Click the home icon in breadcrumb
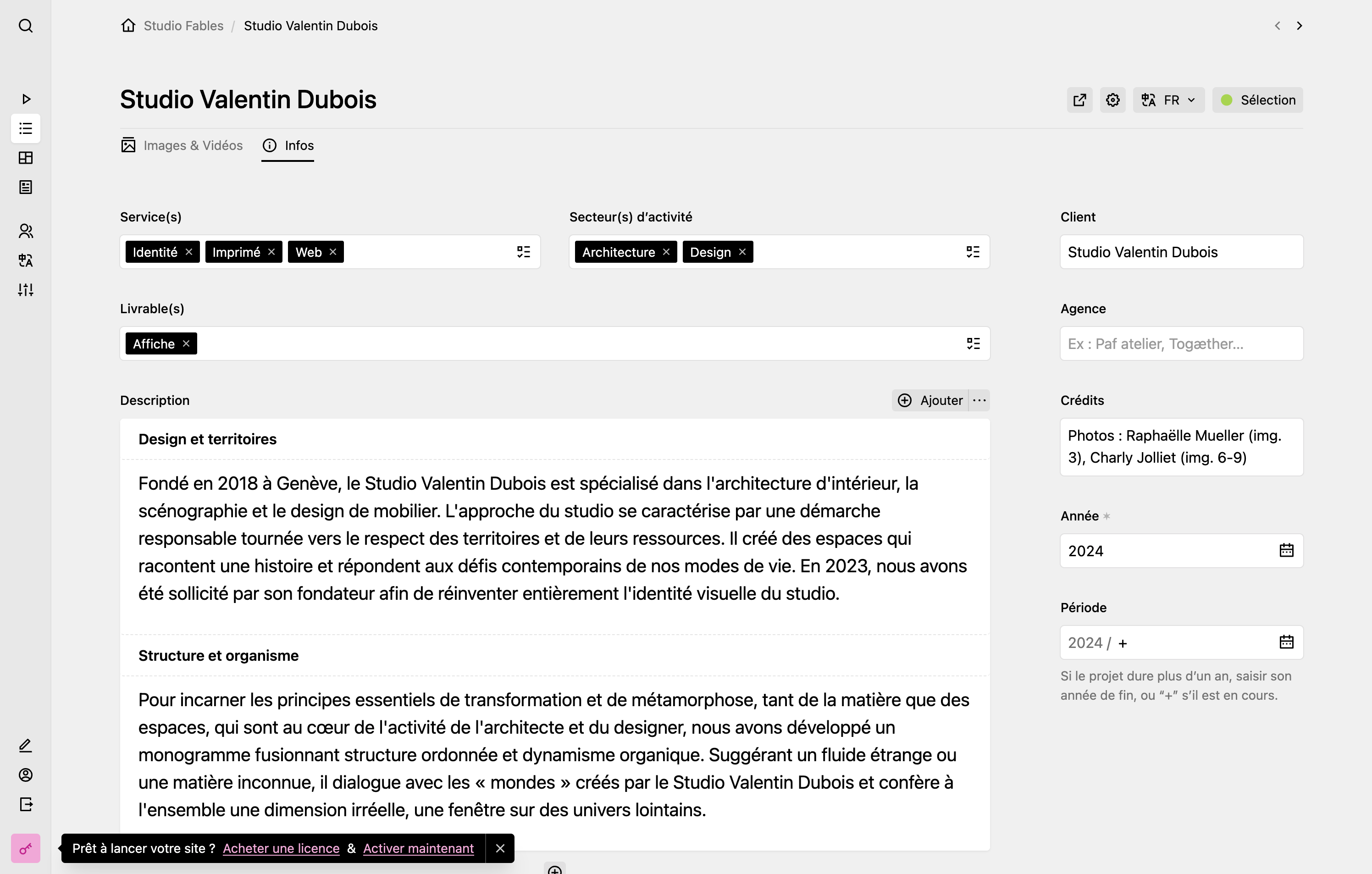Screen dimensions: 1372x874 (x=128, y=26)
